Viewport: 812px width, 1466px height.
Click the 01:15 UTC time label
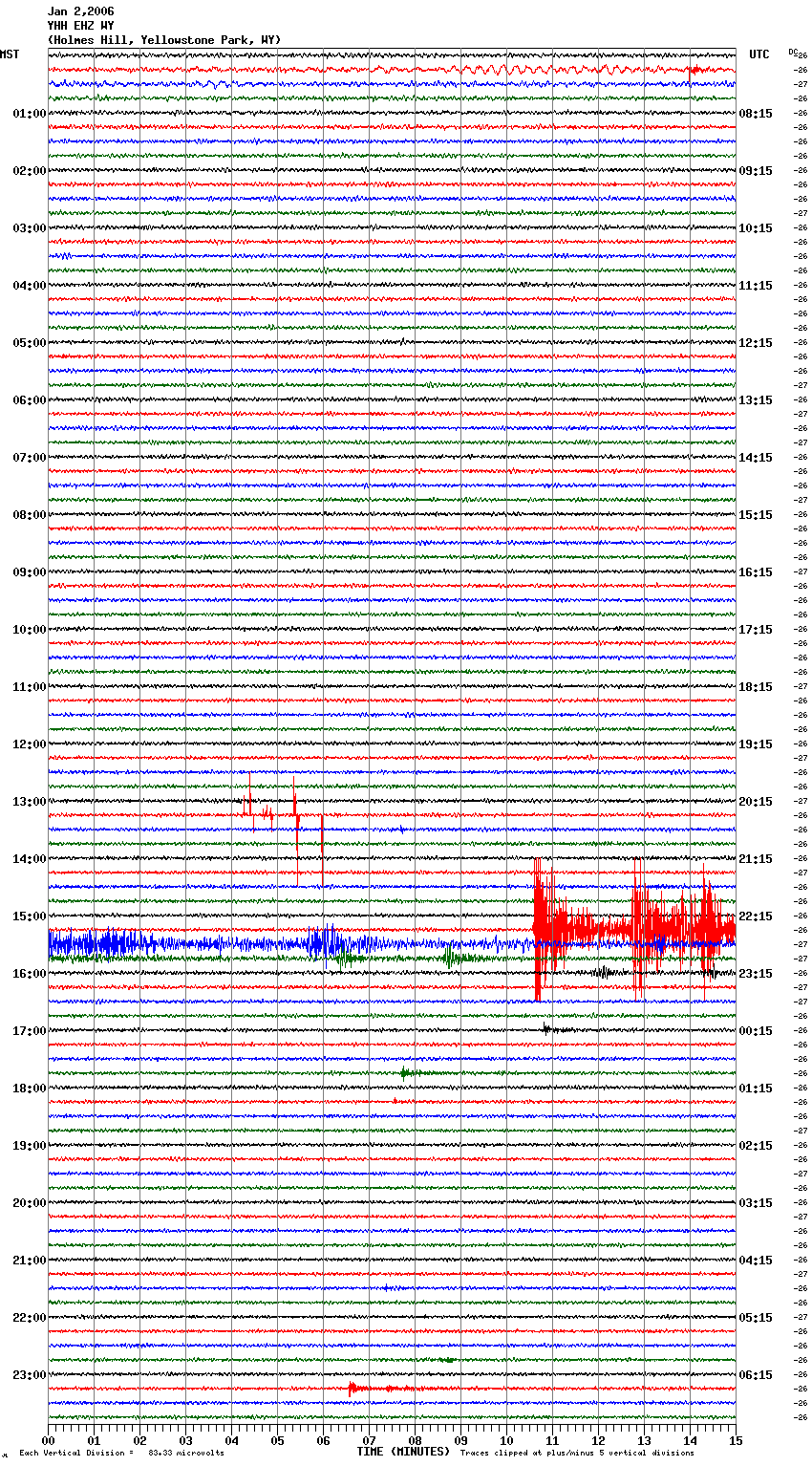coord(756,1089)
